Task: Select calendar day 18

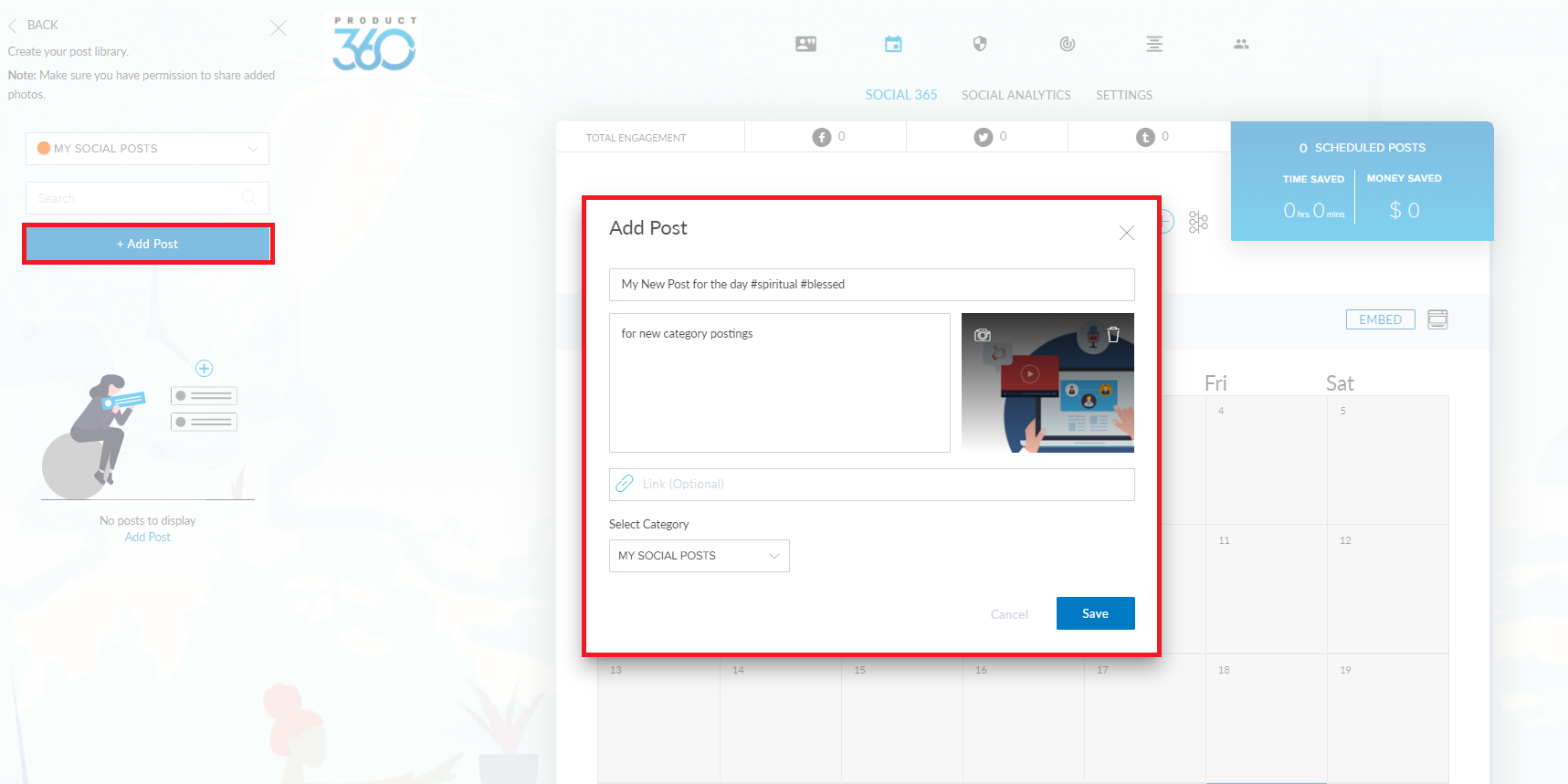Action: pos(1266,717)
